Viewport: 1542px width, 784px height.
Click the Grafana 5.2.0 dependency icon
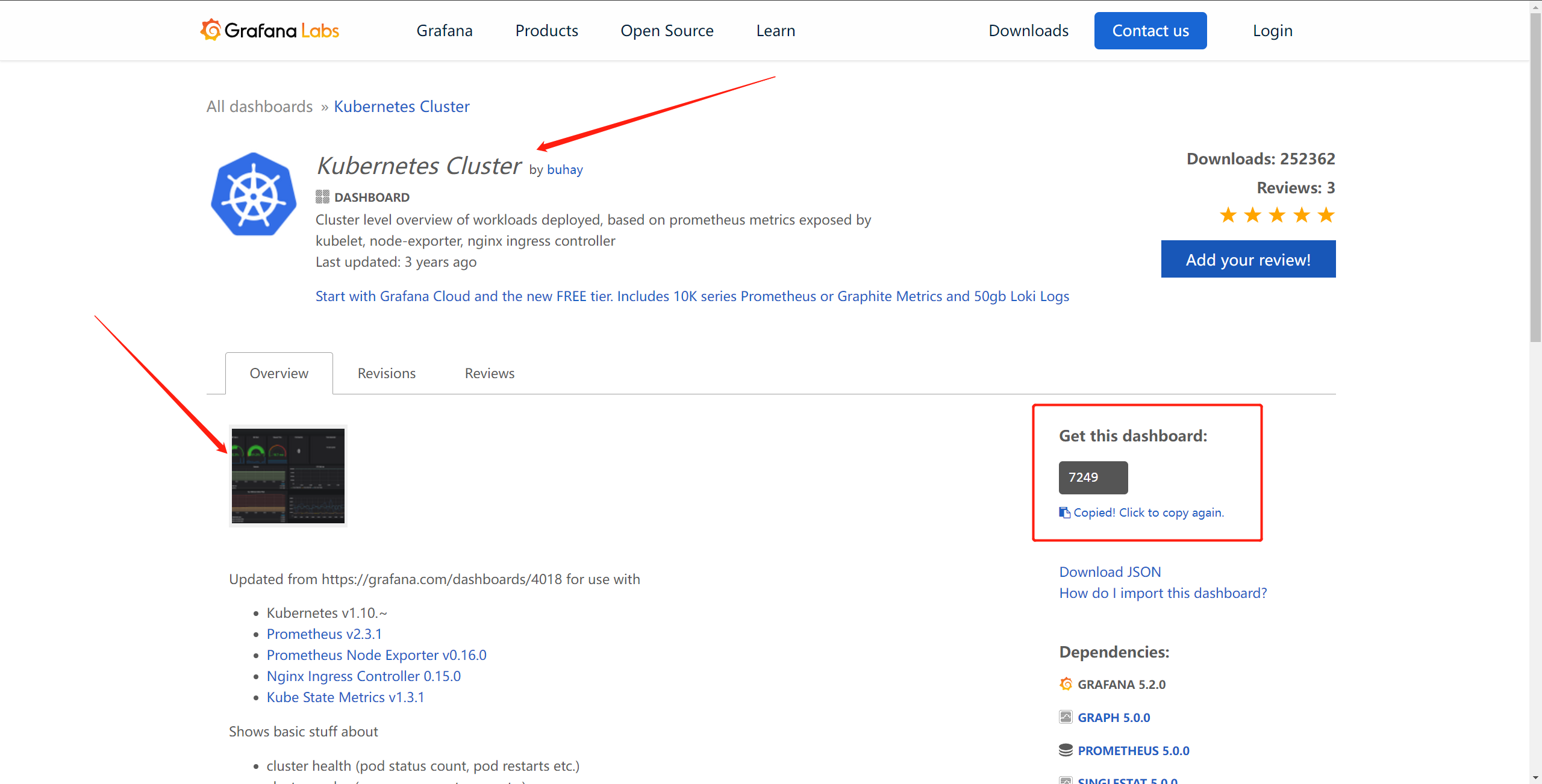[1066, 684]
